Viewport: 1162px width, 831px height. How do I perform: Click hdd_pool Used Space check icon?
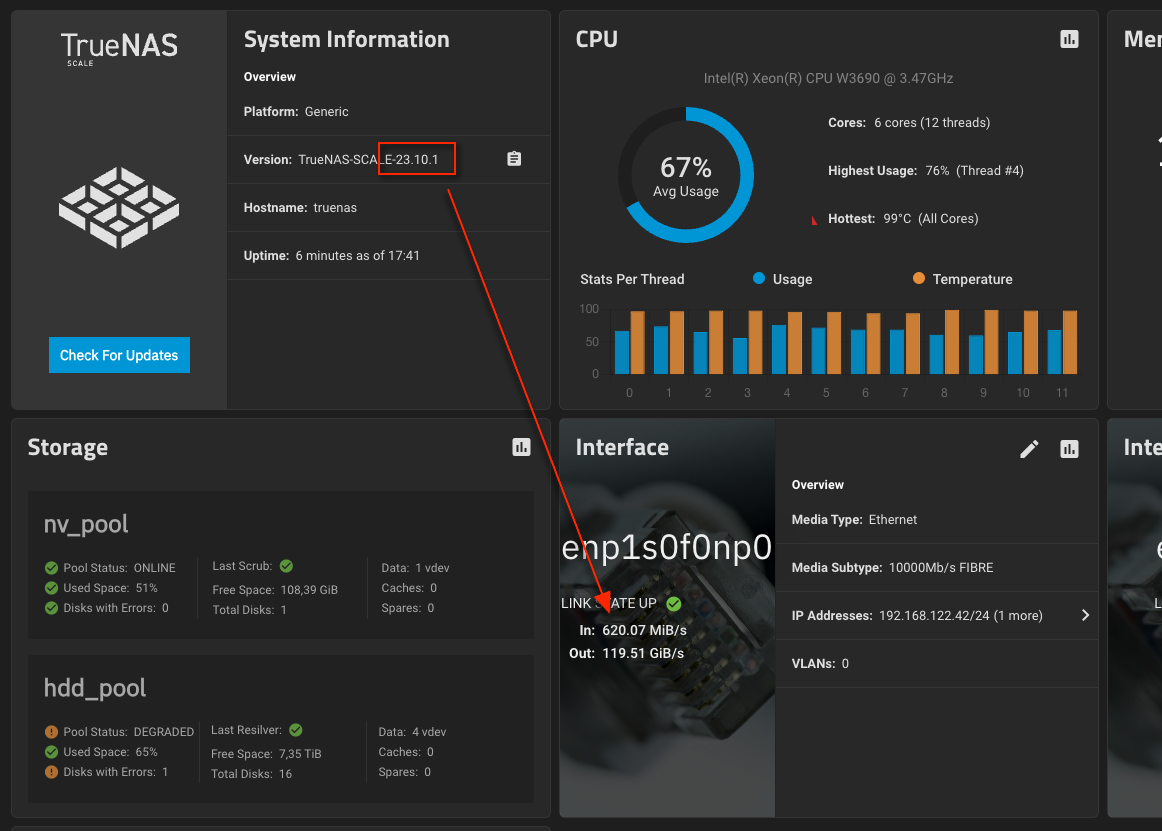pyautogui.click(x=51, y=752)
